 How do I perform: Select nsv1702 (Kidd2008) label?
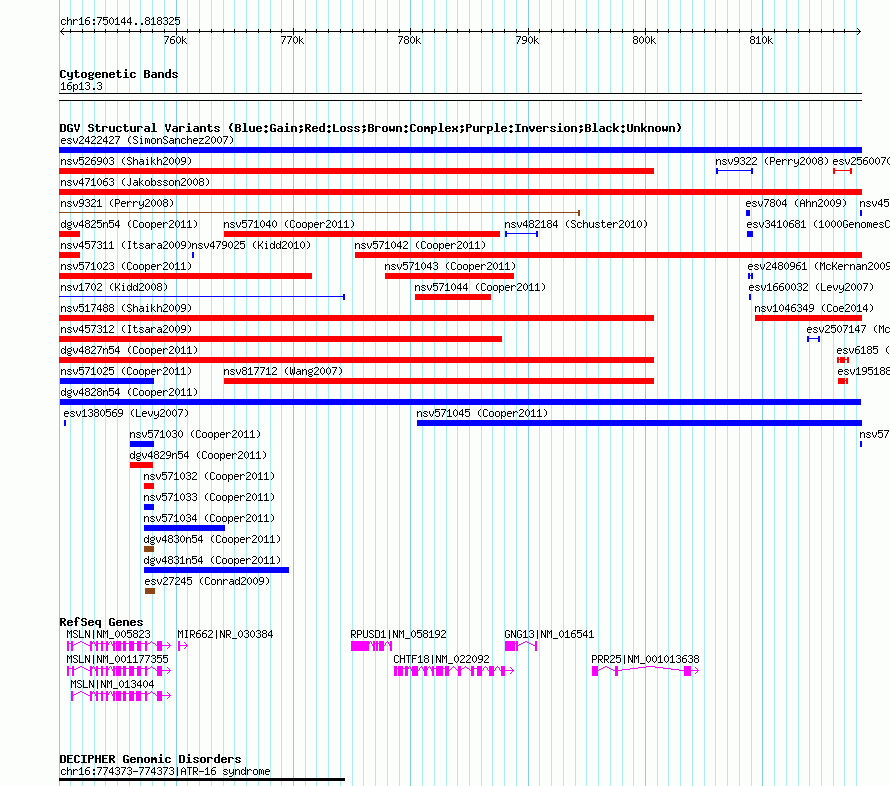[114, 287]
